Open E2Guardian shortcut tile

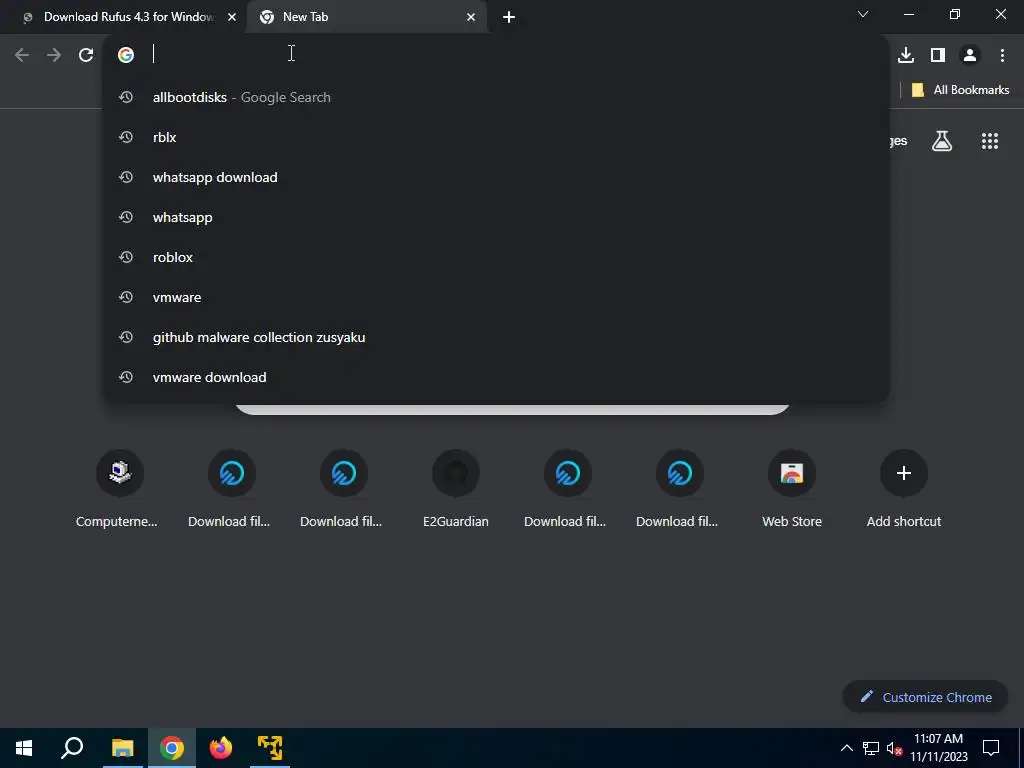click(x=456, y=488)
